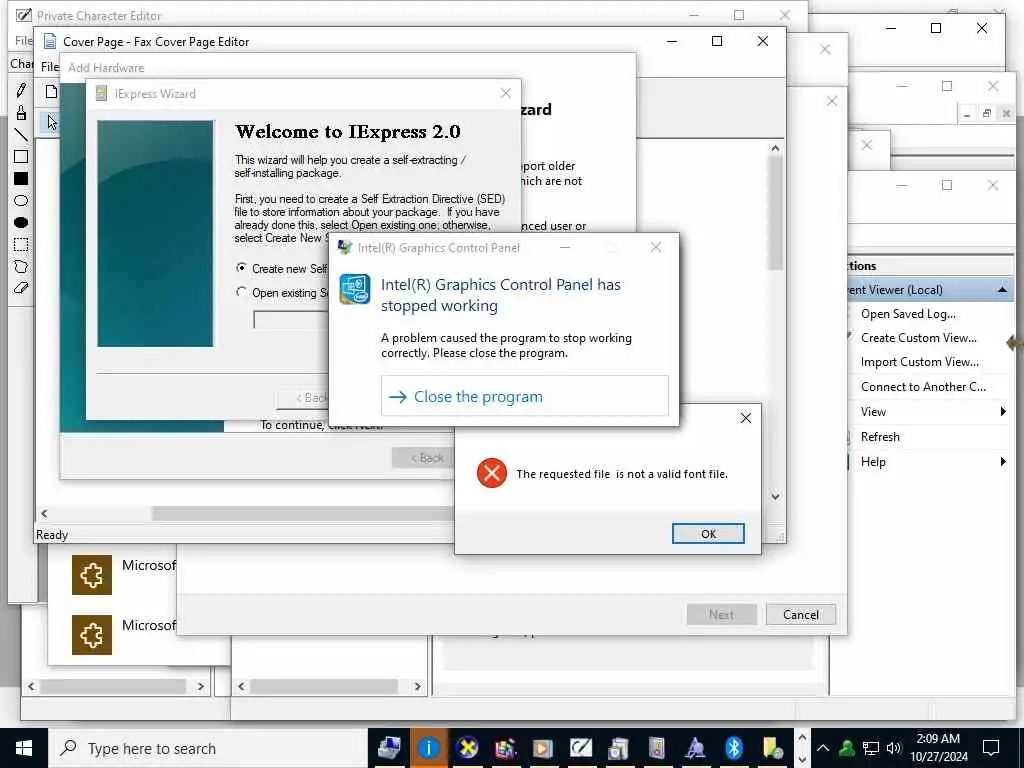This screenshot has height=768, width=1024.
Task: Click the Intel Graphics Control Panel icon
Action: [x=355, y=289]
